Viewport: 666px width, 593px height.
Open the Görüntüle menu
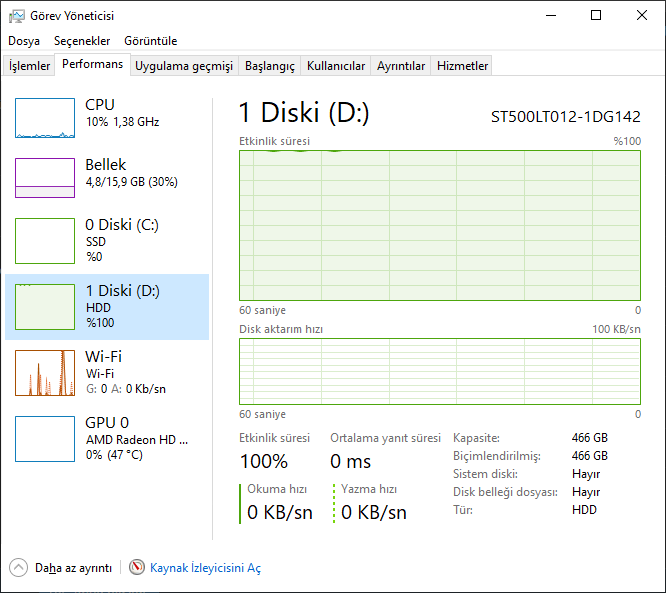(x=150, y=41)
